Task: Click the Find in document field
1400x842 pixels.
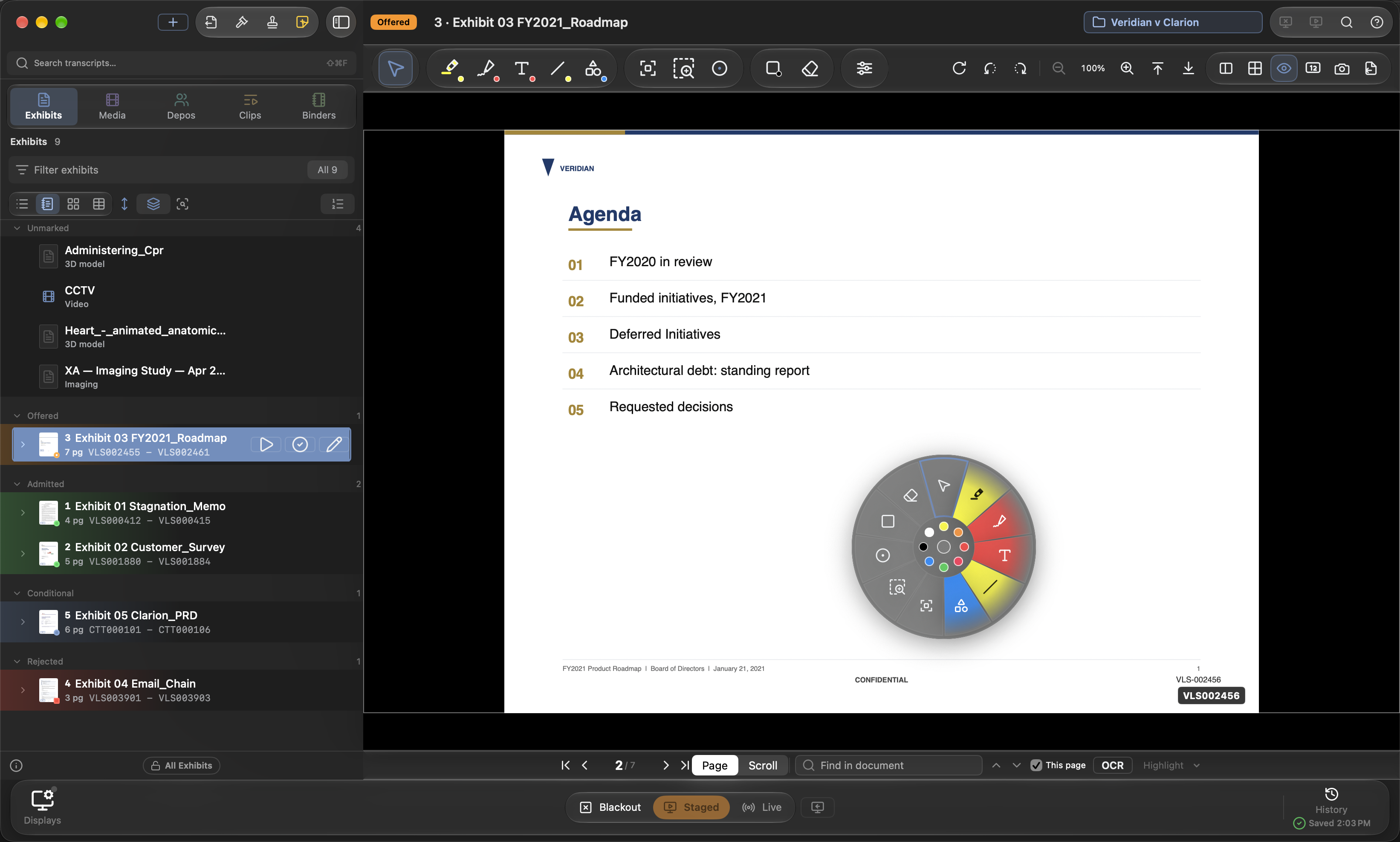Action: (x=889, y=765)
